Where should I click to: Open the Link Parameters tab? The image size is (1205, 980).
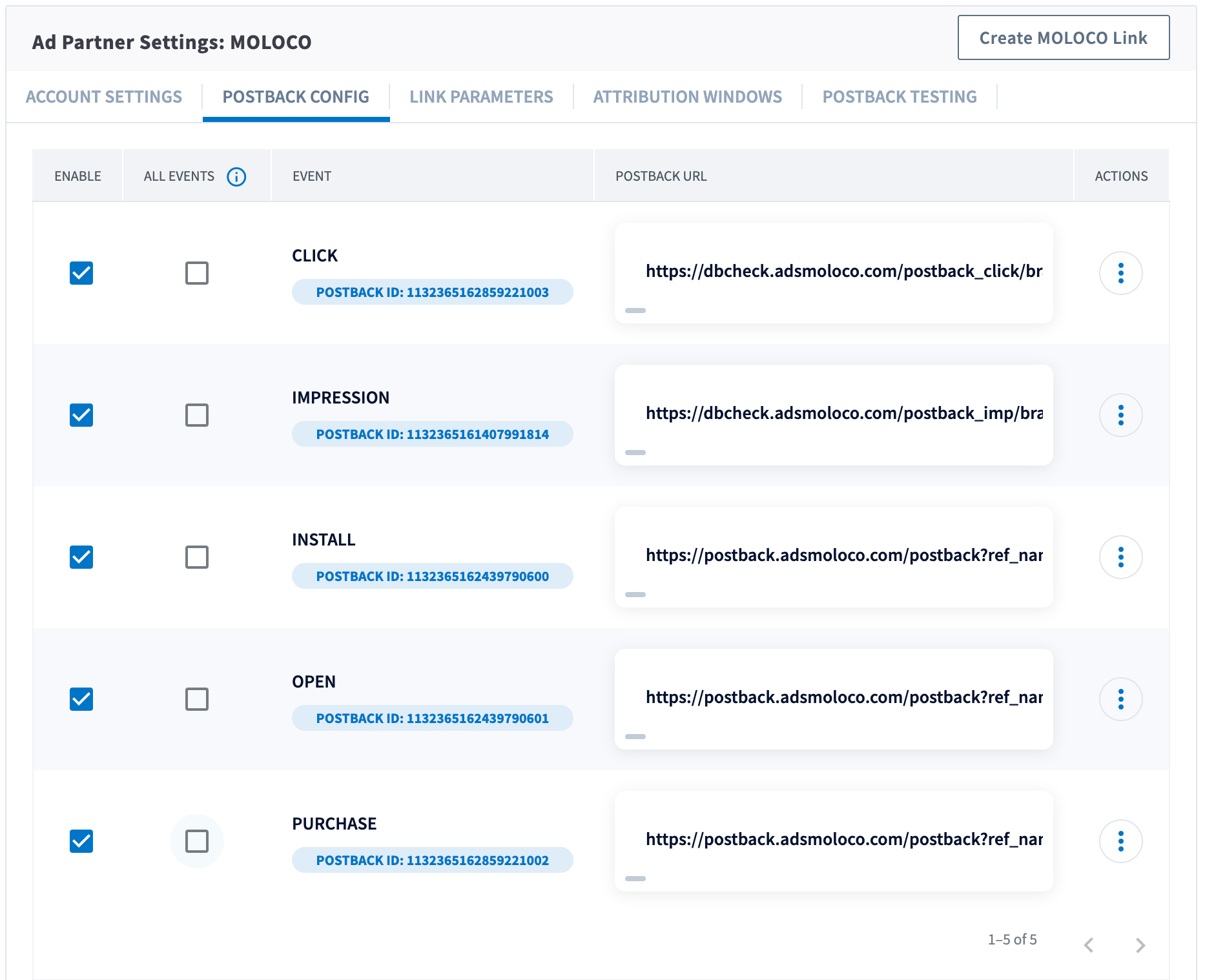pos(481,97)
